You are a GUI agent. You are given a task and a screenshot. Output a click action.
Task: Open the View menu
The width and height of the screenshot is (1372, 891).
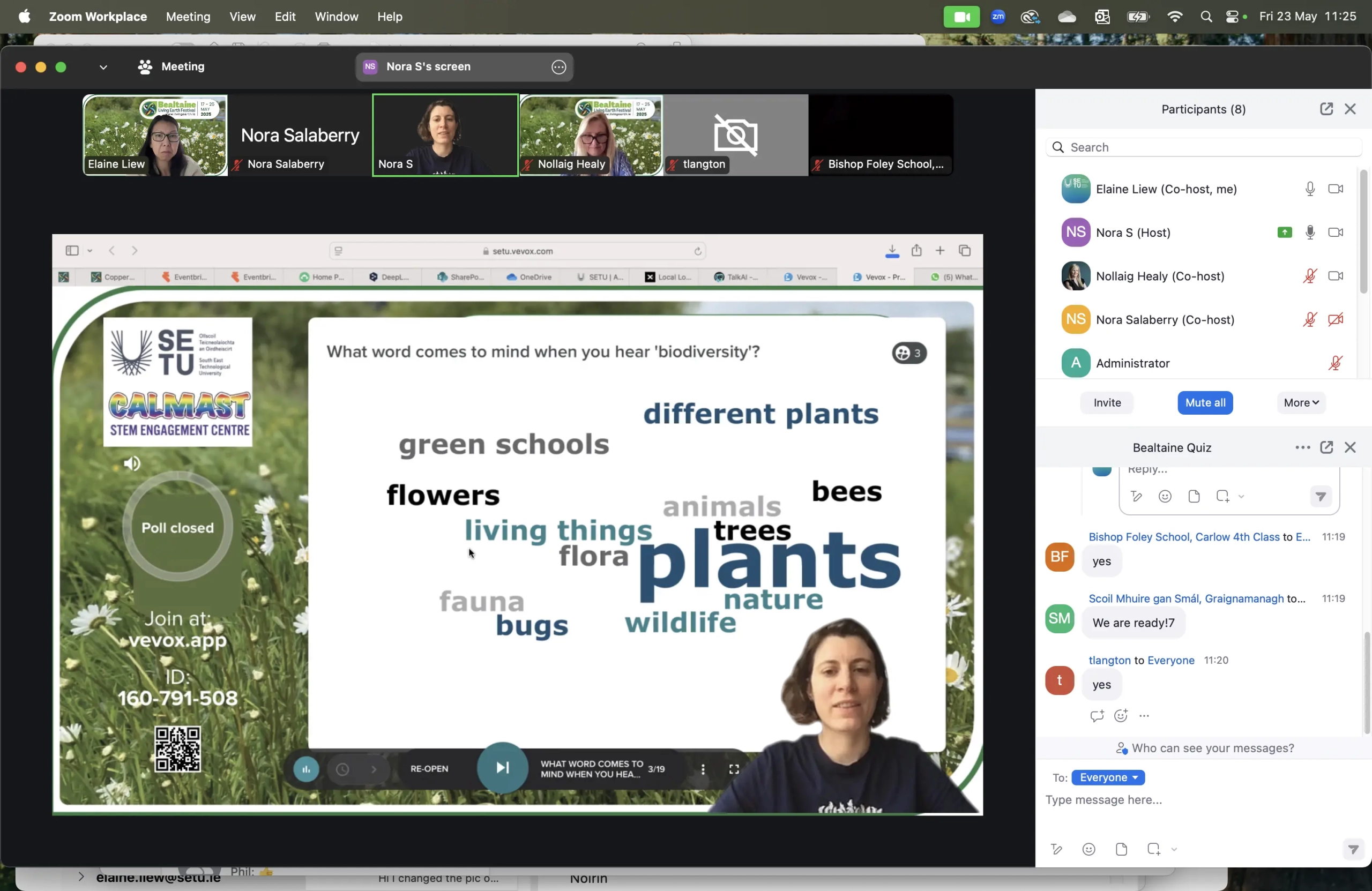coord(242,17)
